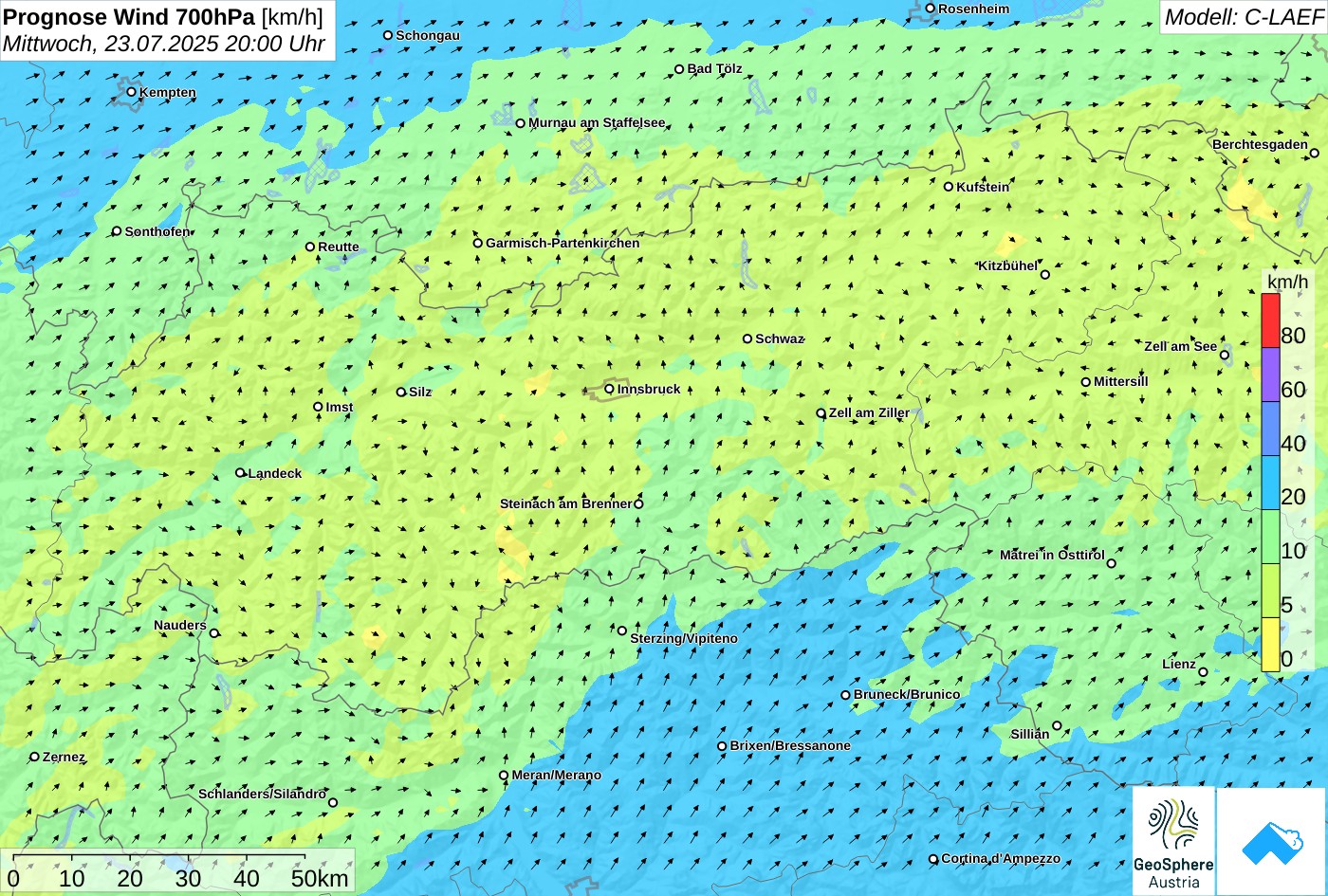Click the Kempten city marker

(x=132, y=92)
